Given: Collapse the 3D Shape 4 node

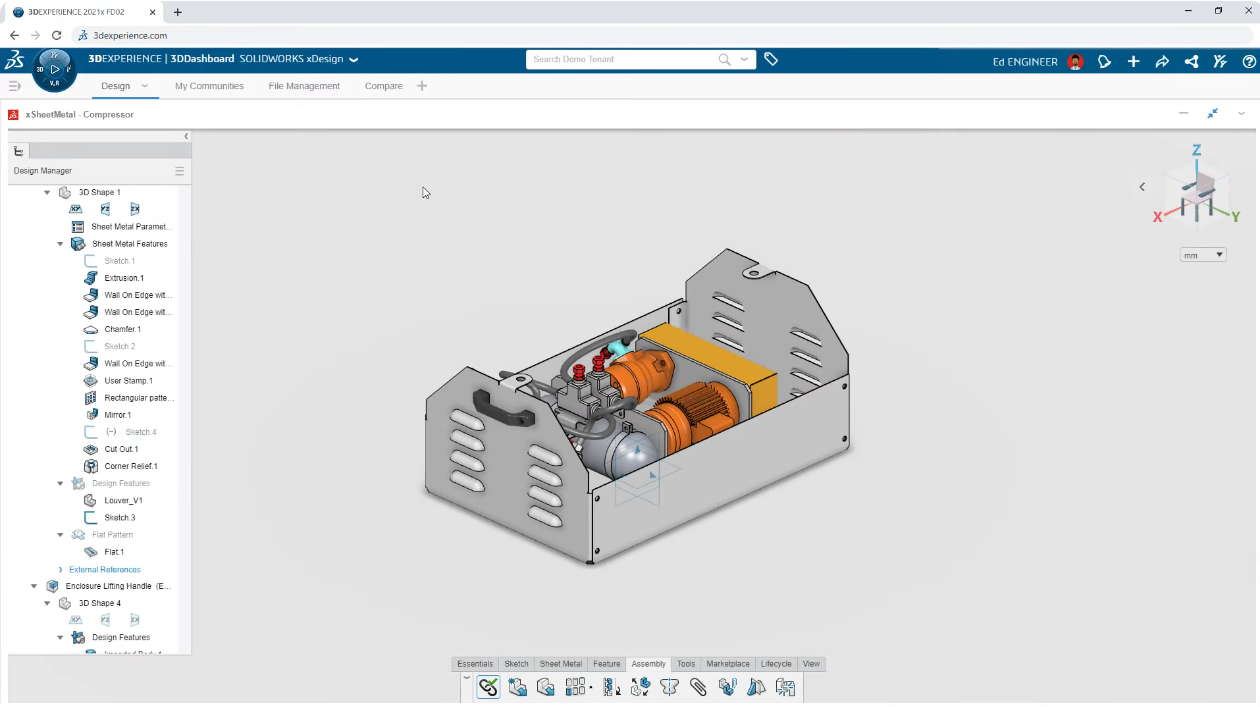Looking at the screenshot, I should click(x=47, y=603).
